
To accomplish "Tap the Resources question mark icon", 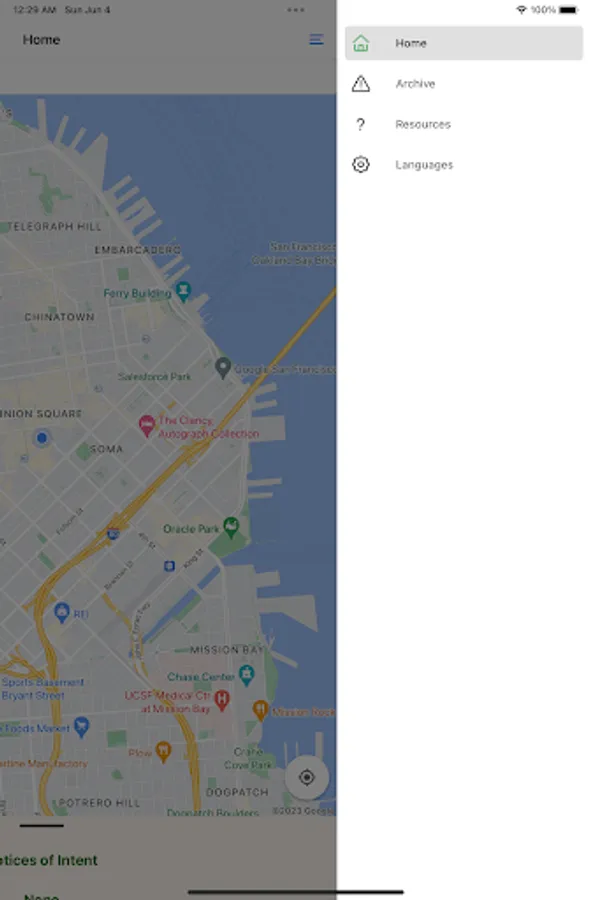I will click(x=360, y=125).
